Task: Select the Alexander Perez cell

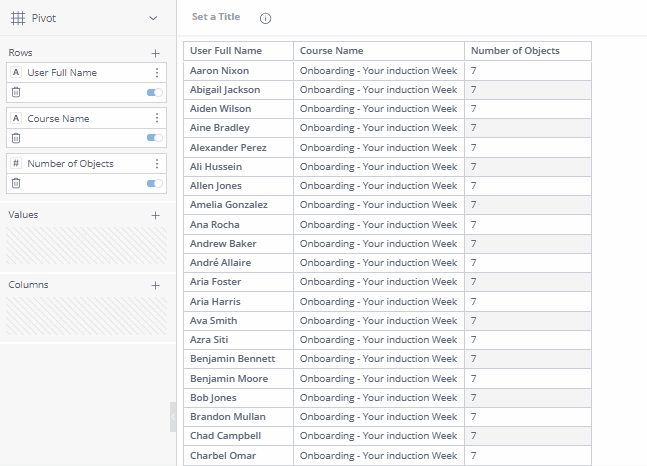Action: click(x=238, y=147)
